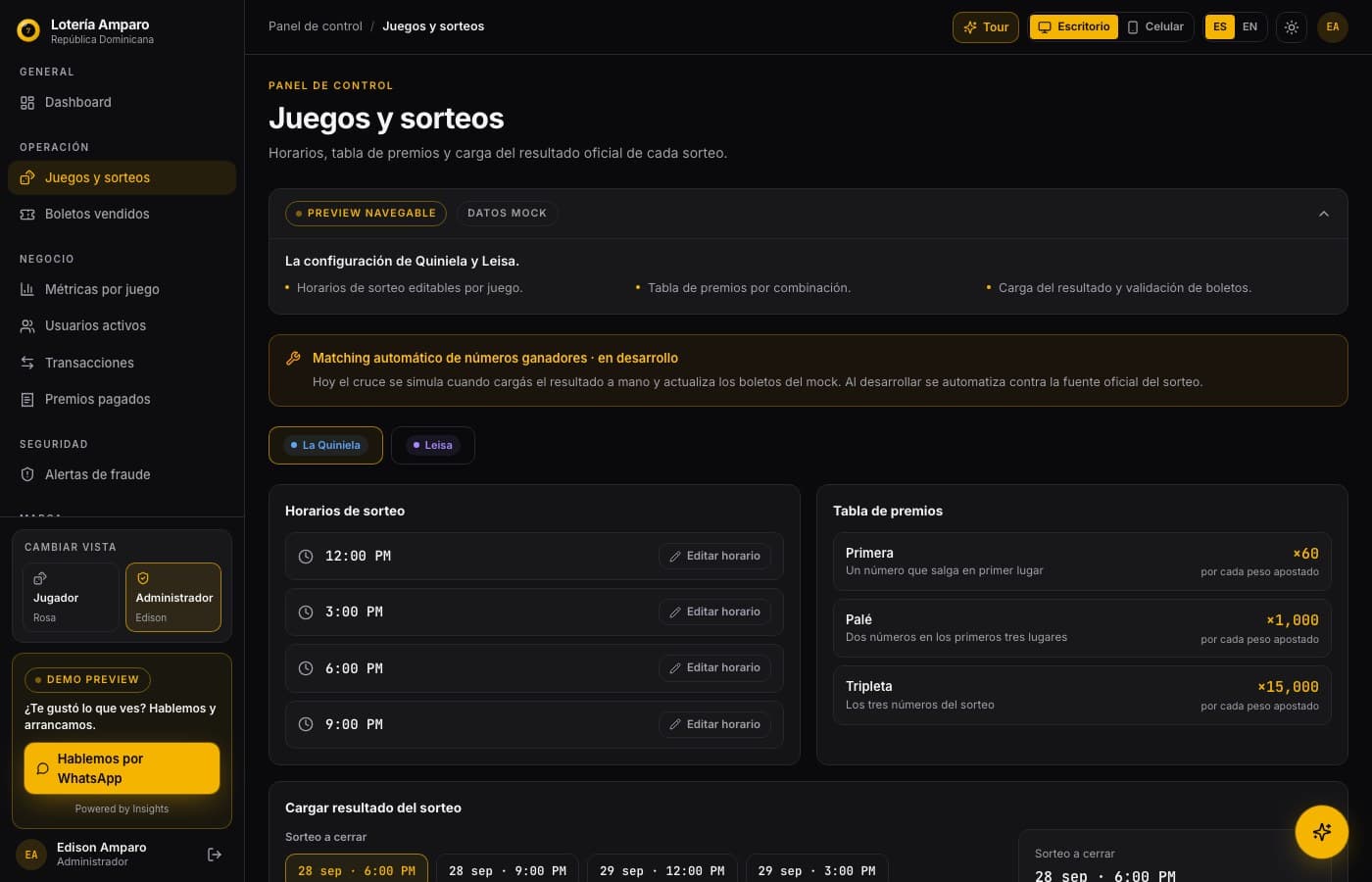
Task: Open the EA user avatar in top bar
Action: point(1333,27)
